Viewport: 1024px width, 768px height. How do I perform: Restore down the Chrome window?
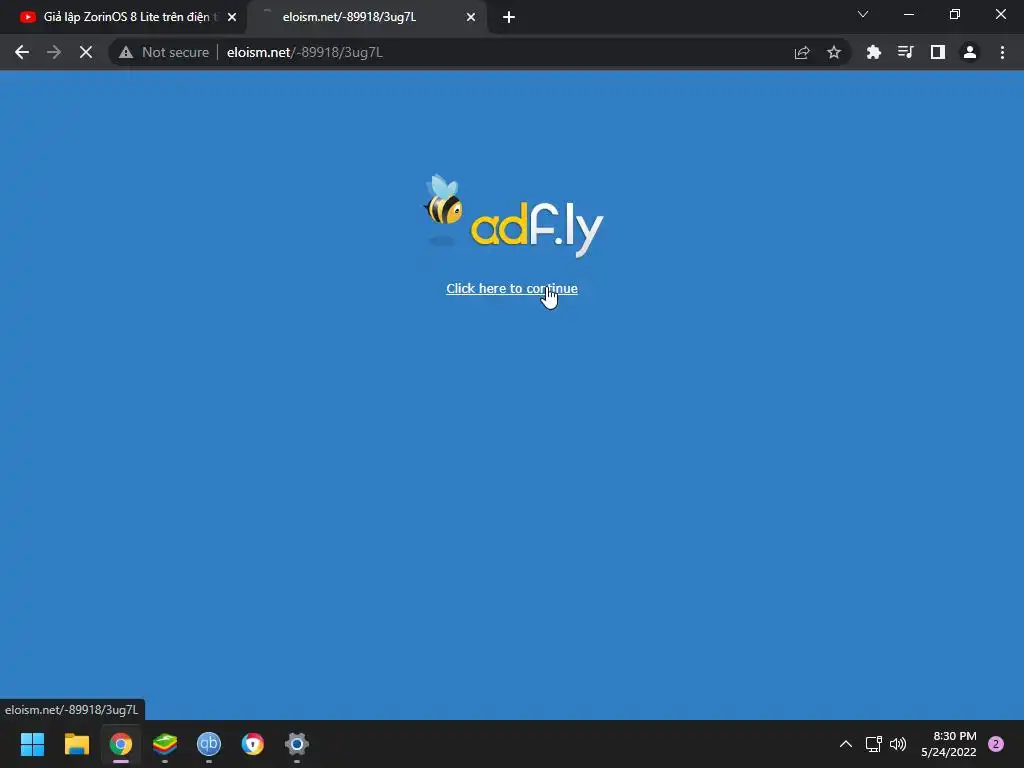pos(955,14)
